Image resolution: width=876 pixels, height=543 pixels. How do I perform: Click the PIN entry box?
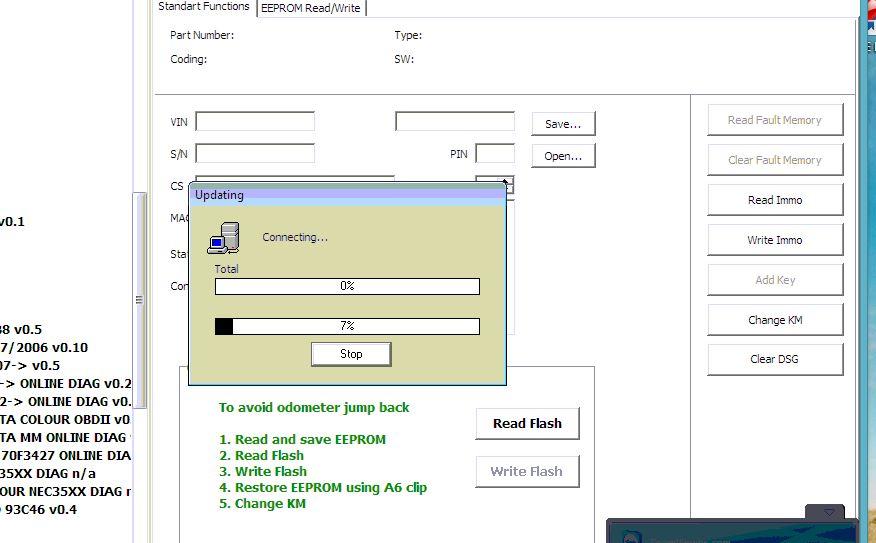495,154
